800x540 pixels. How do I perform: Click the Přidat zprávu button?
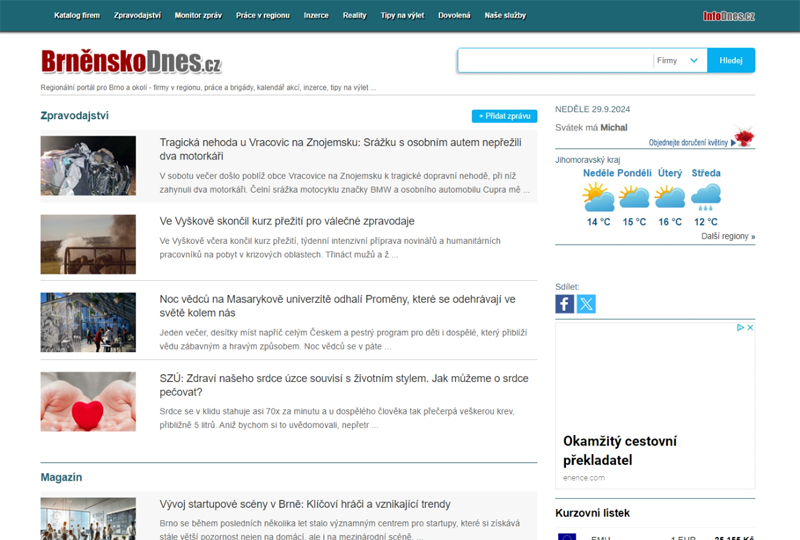504,116
